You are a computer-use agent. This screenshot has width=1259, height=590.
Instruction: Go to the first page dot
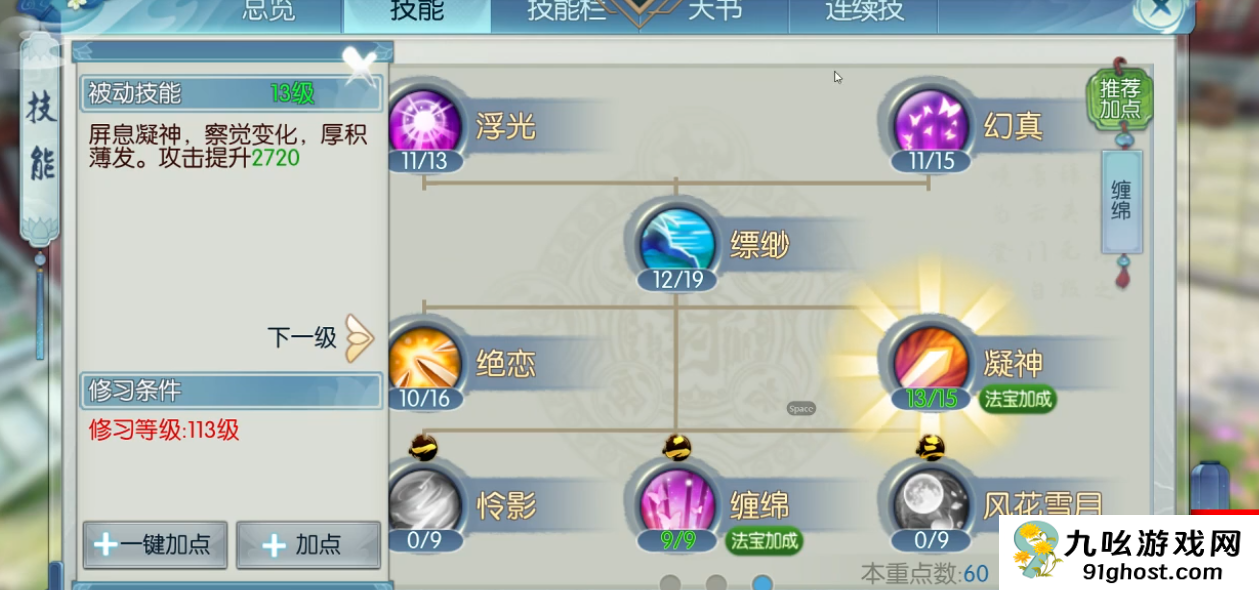(x=670, y=583)
